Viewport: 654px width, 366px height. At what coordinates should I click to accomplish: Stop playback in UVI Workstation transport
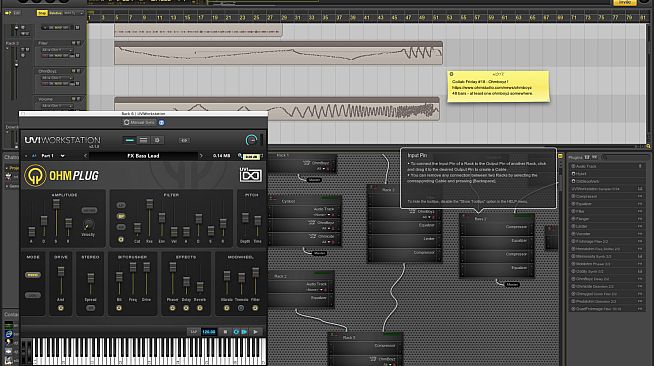click(225, 332)
